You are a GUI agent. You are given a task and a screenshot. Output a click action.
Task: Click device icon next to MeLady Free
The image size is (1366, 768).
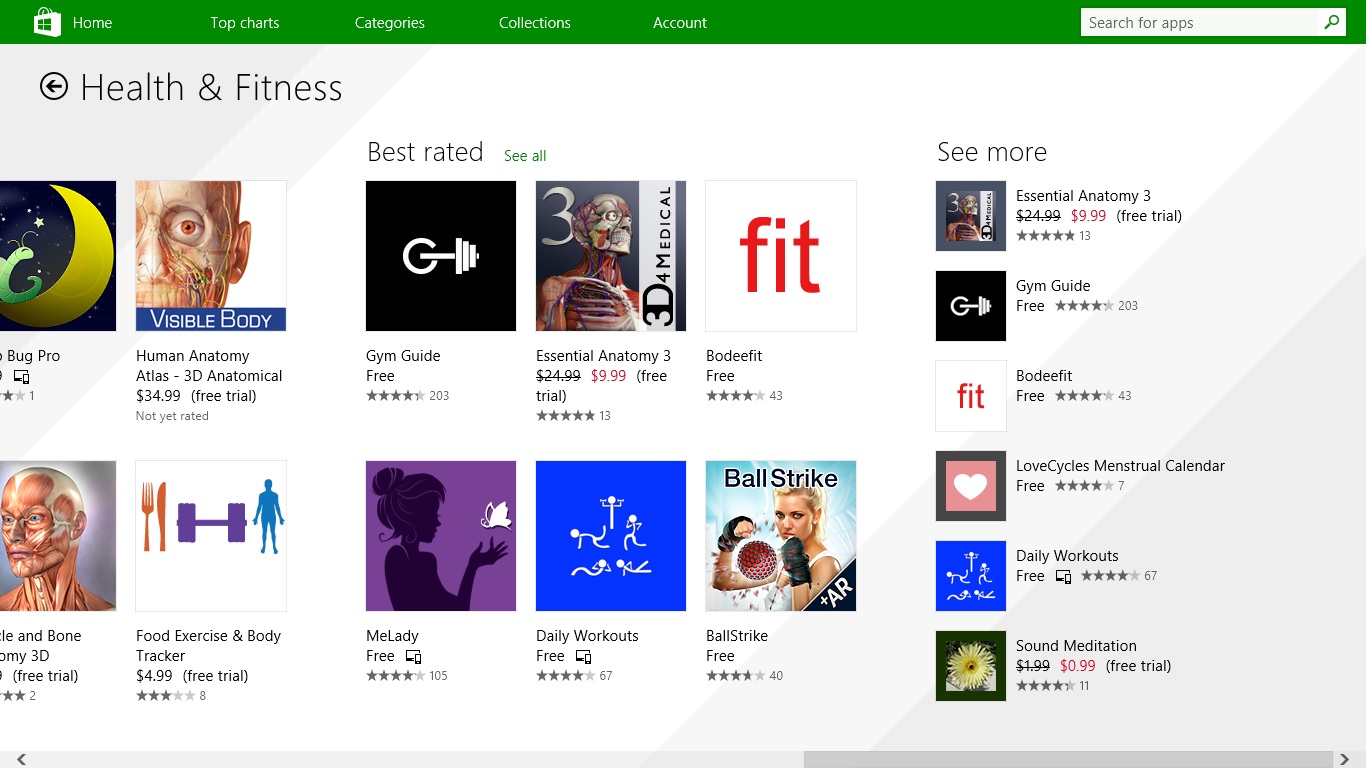pyautogui.click(x=413, y=657)
